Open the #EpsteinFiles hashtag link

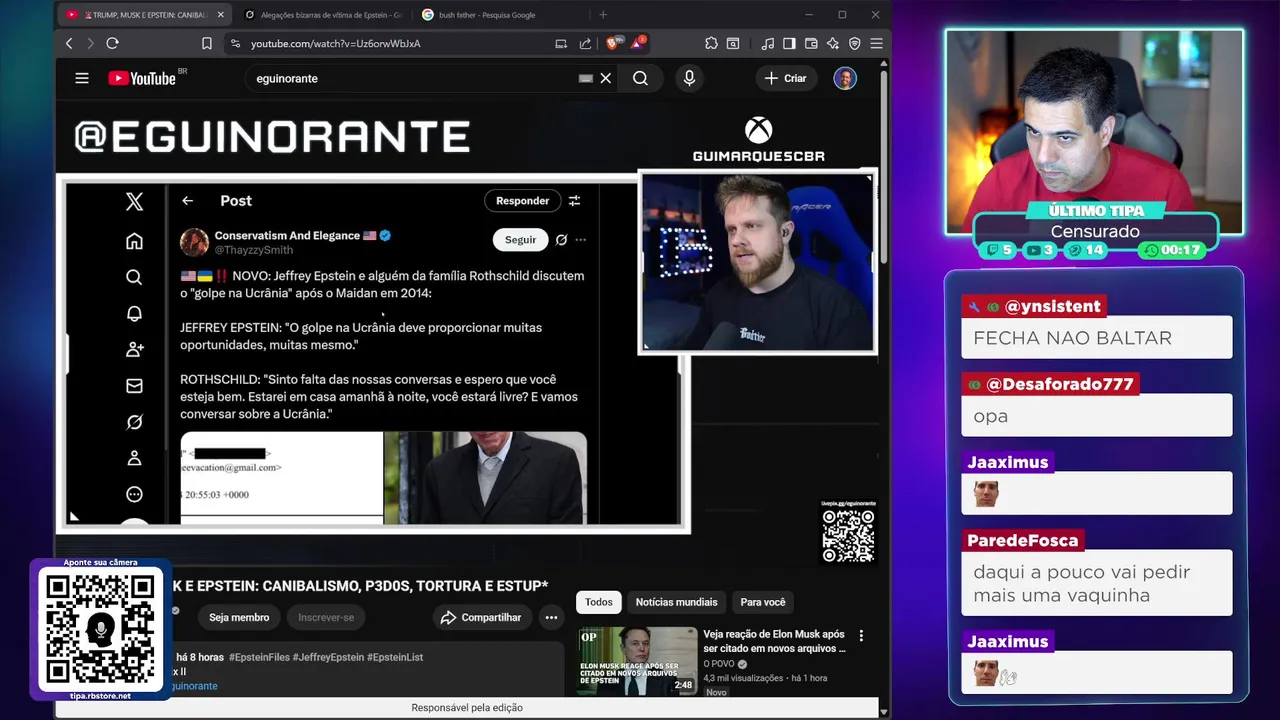point(258,657)
